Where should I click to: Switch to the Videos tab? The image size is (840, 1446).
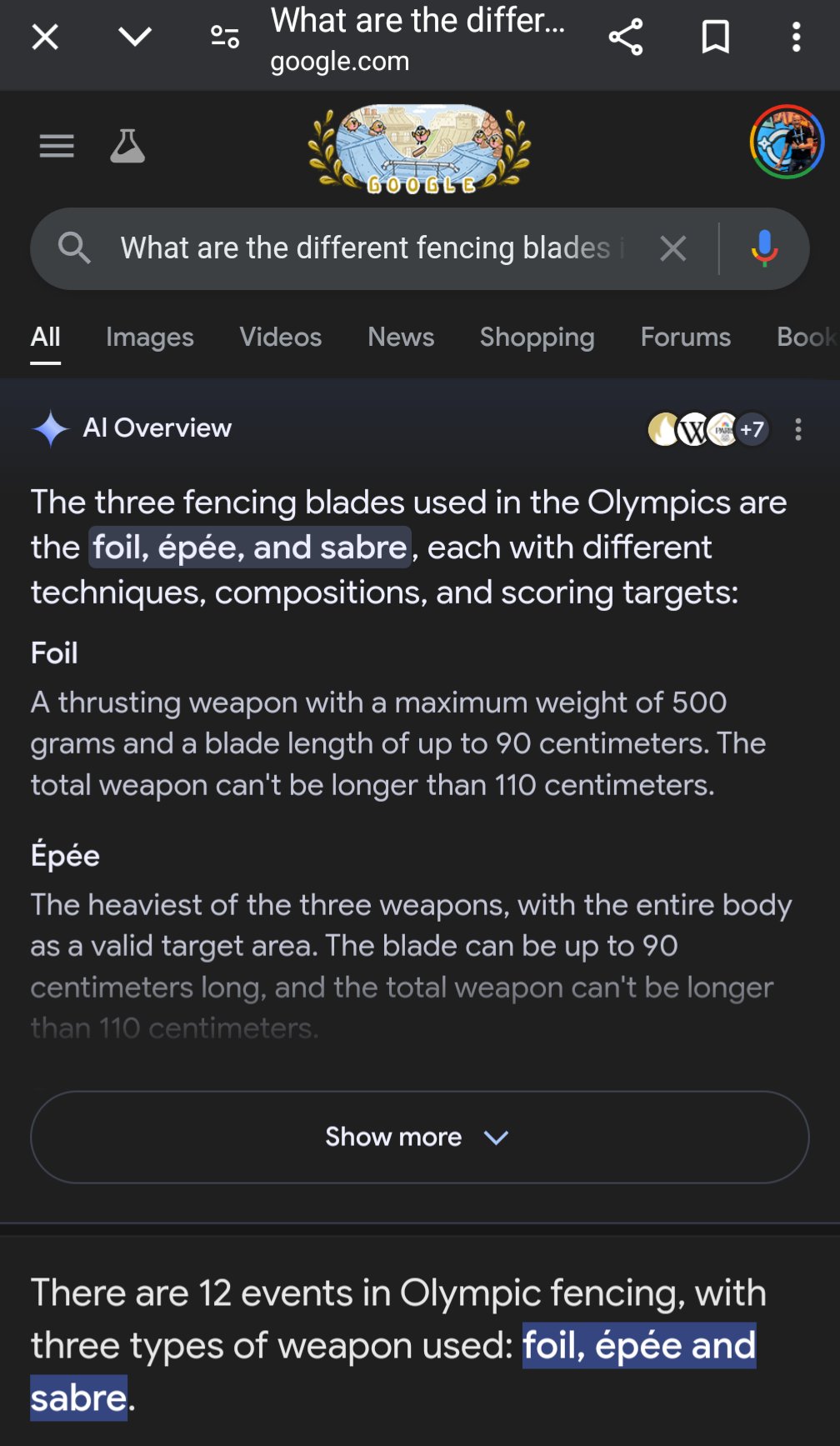[x=281, y=338]
